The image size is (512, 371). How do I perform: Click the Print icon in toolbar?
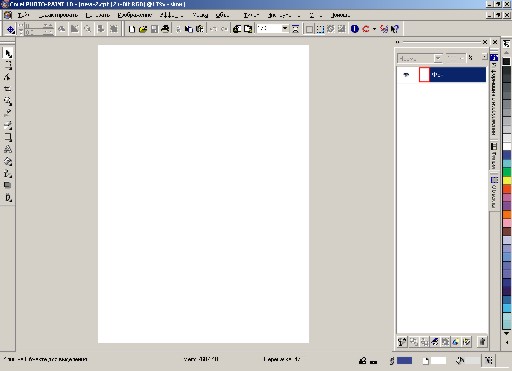pyautogui.click(x=165, y=29)
